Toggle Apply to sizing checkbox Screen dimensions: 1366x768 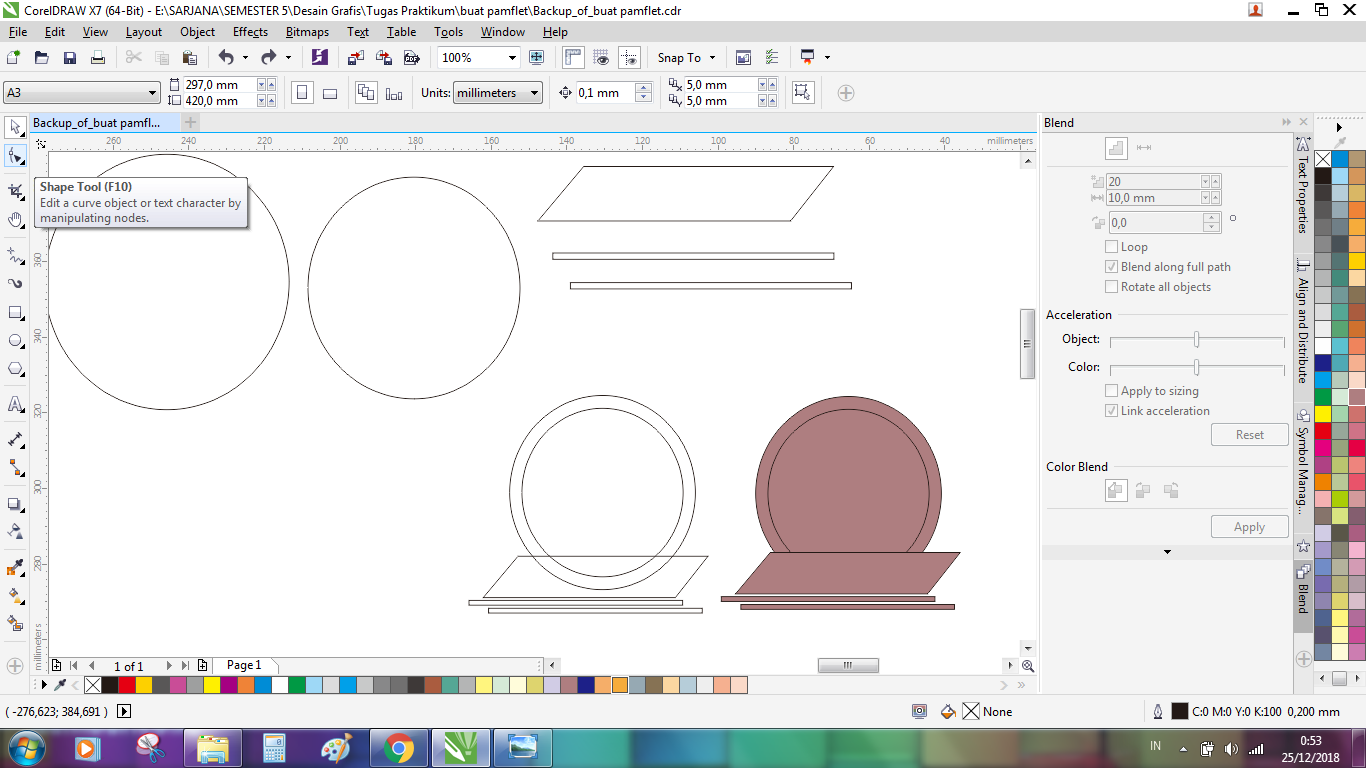pos(1111,391)
